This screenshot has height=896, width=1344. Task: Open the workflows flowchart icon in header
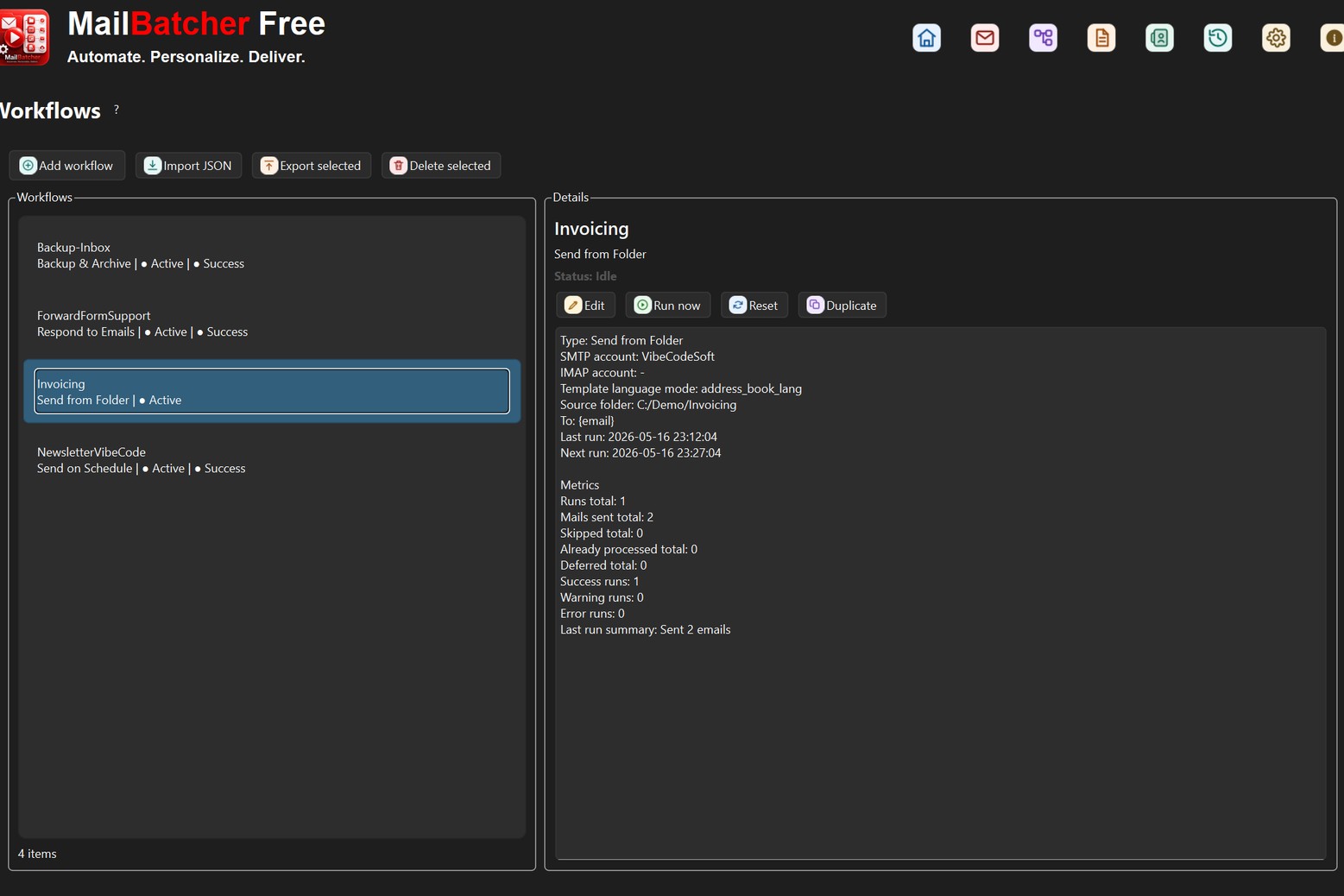coord(1043,38)
